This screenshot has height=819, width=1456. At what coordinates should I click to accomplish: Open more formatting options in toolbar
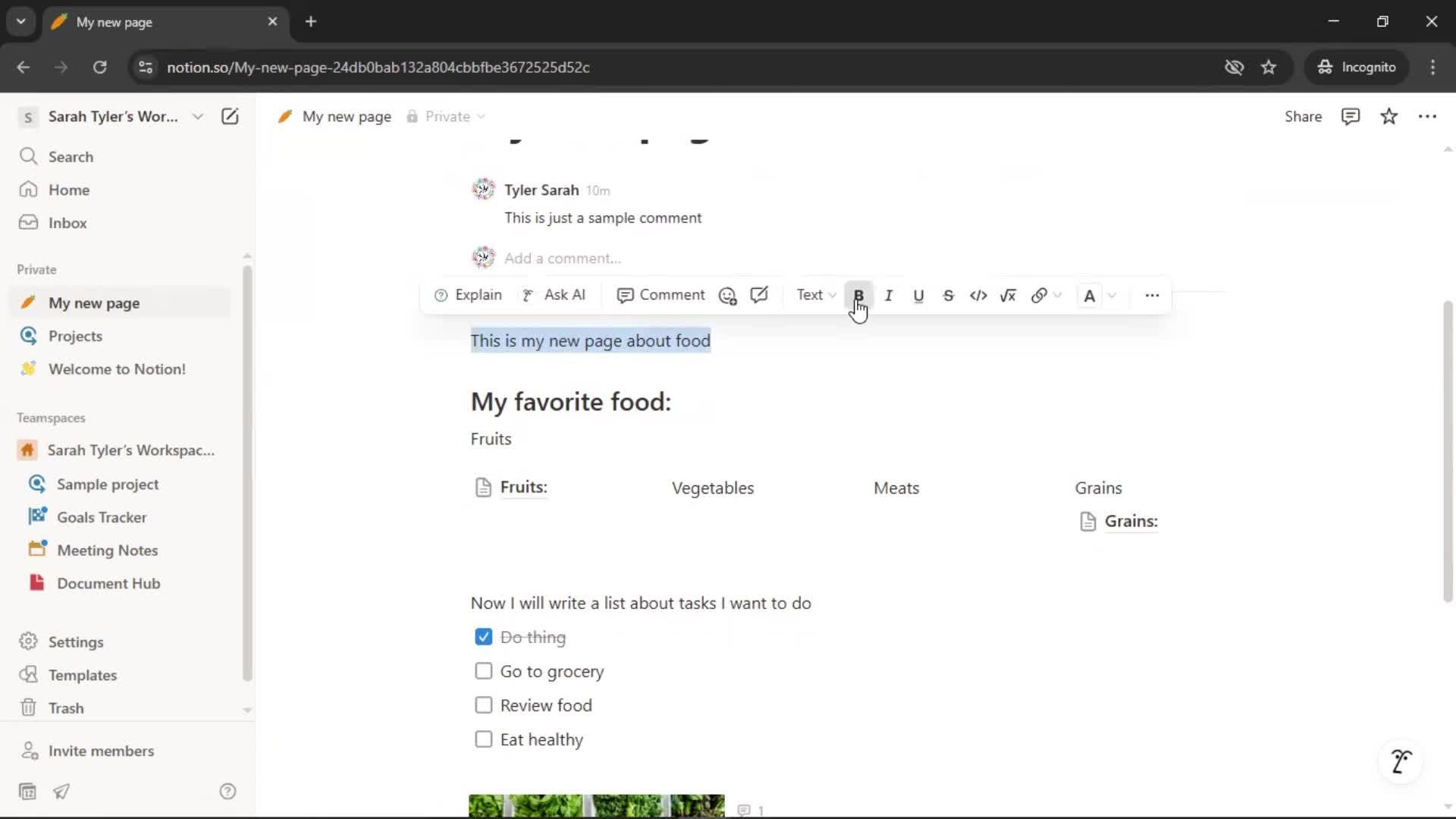(1152, 295)
